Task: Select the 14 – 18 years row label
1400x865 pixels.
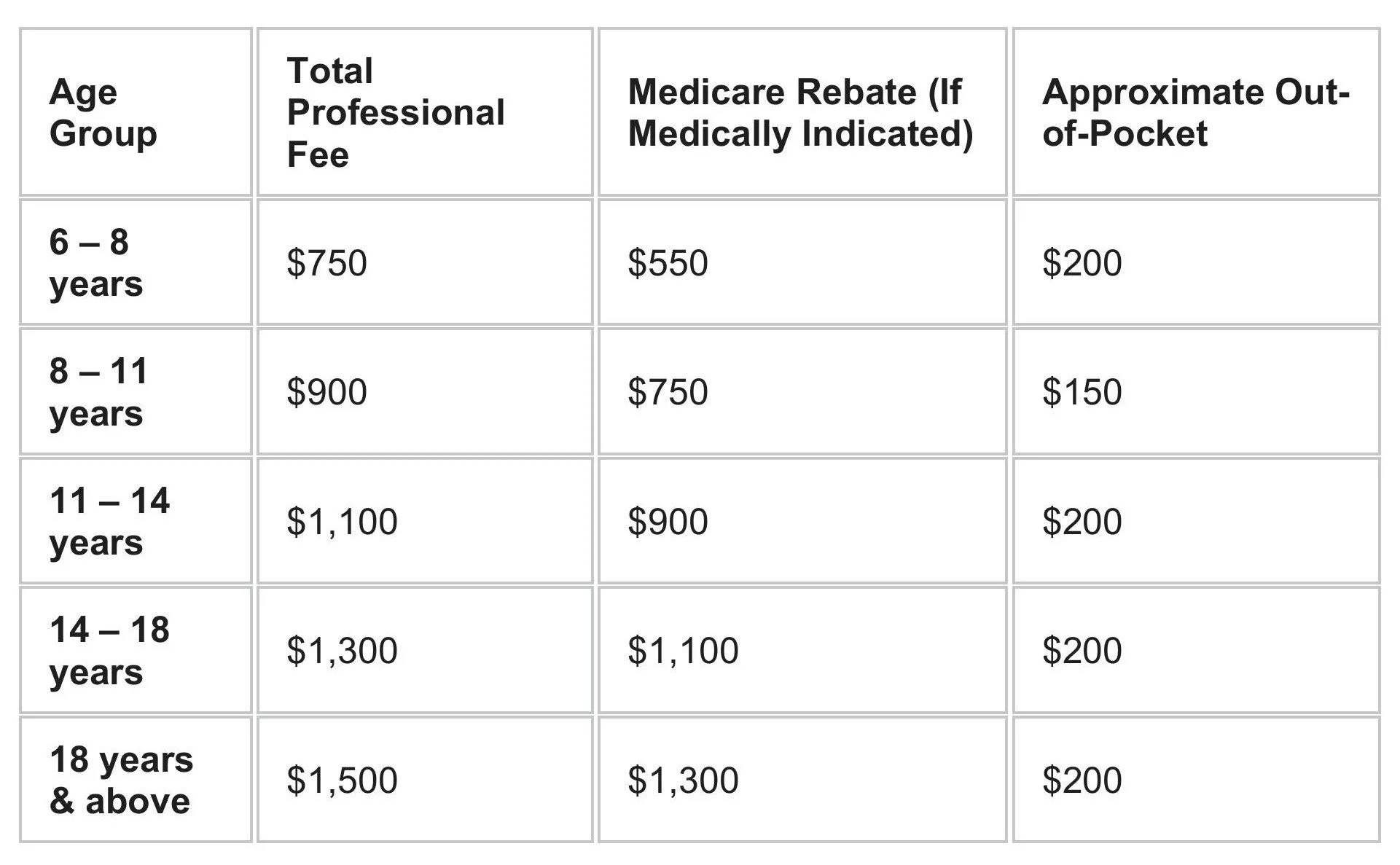Action: (109, 651)
